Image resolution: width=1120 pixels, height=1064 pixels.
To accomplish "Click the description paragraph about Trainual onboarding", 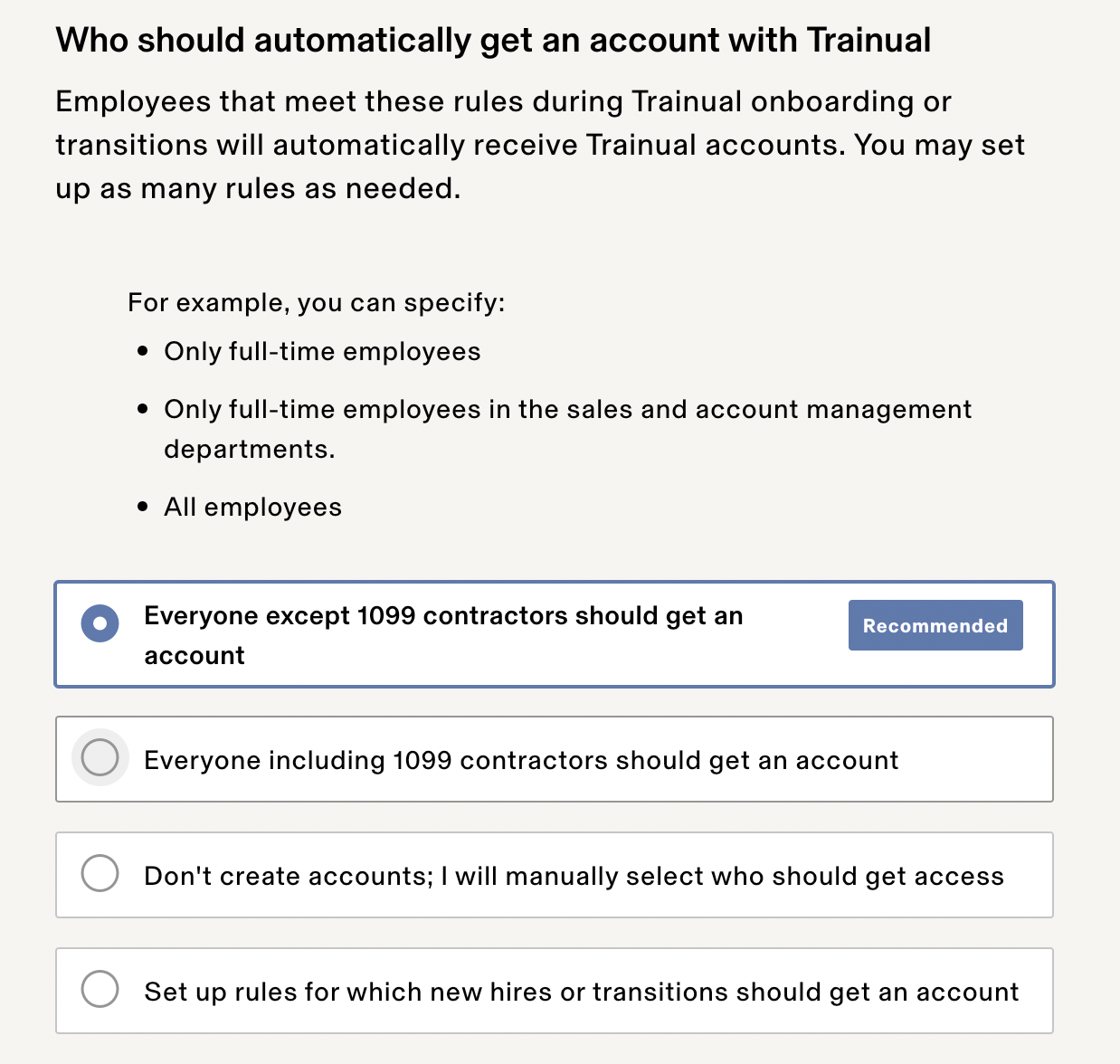I will pos(539,145).
